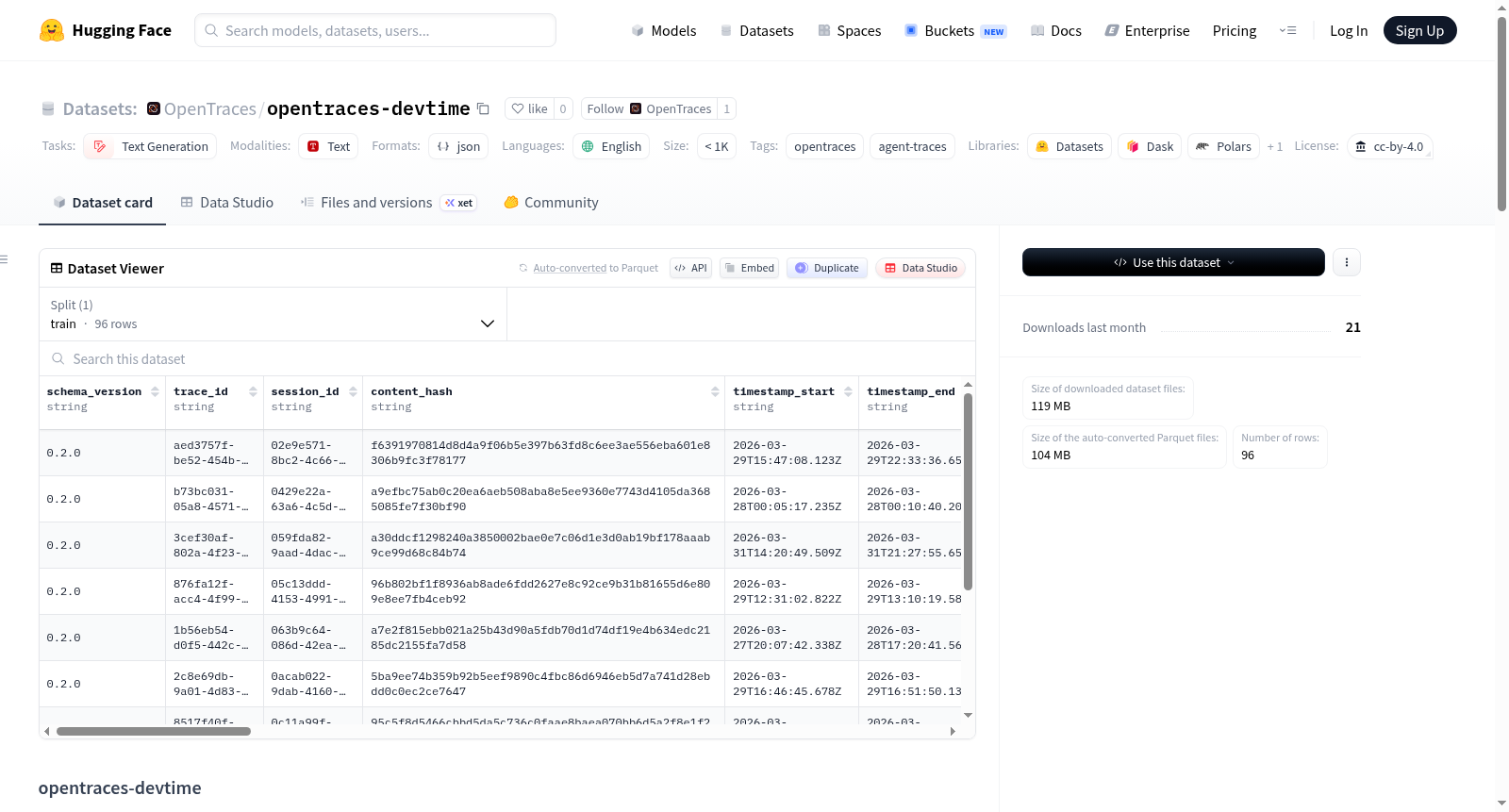
Task: Sort the session_id column
Action: (353, 391)
